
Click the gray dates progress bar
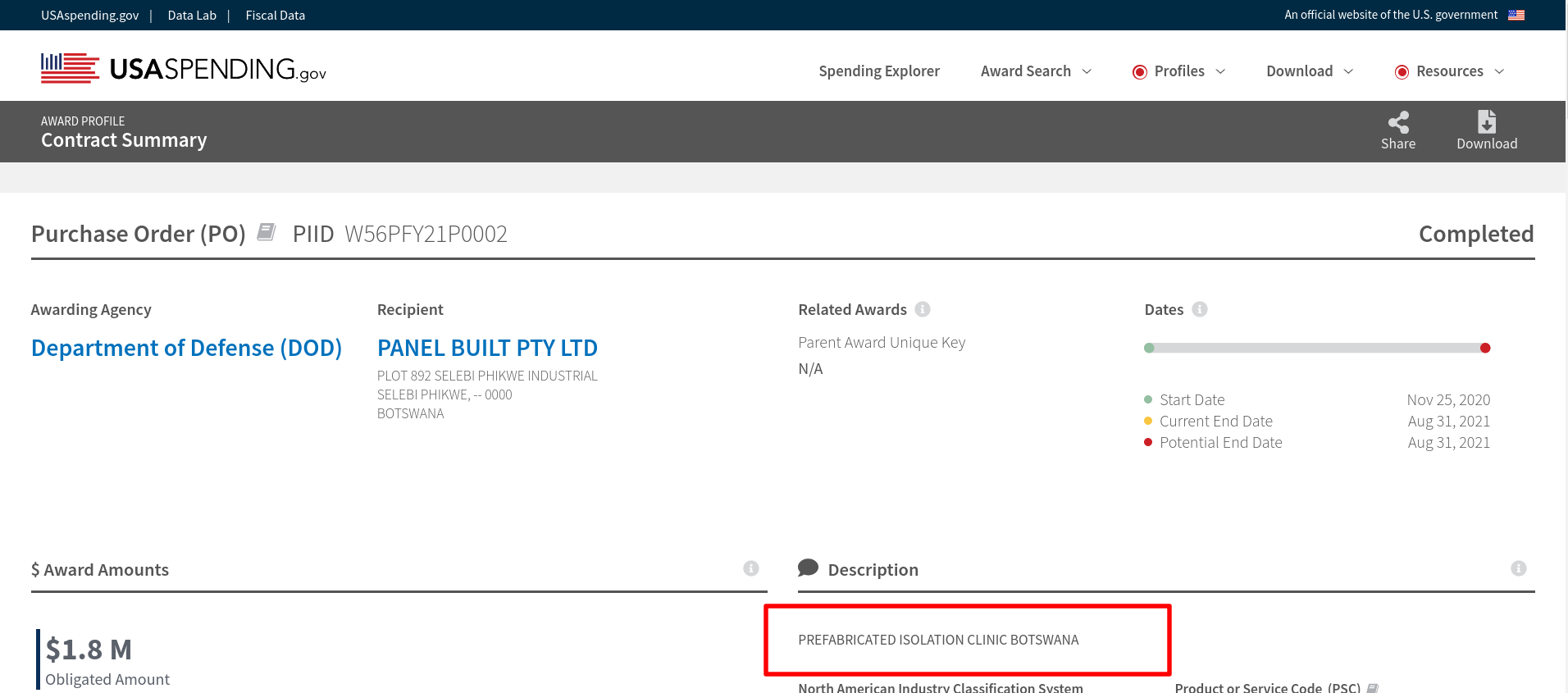pyautogui.click(x=1317, y=348)
